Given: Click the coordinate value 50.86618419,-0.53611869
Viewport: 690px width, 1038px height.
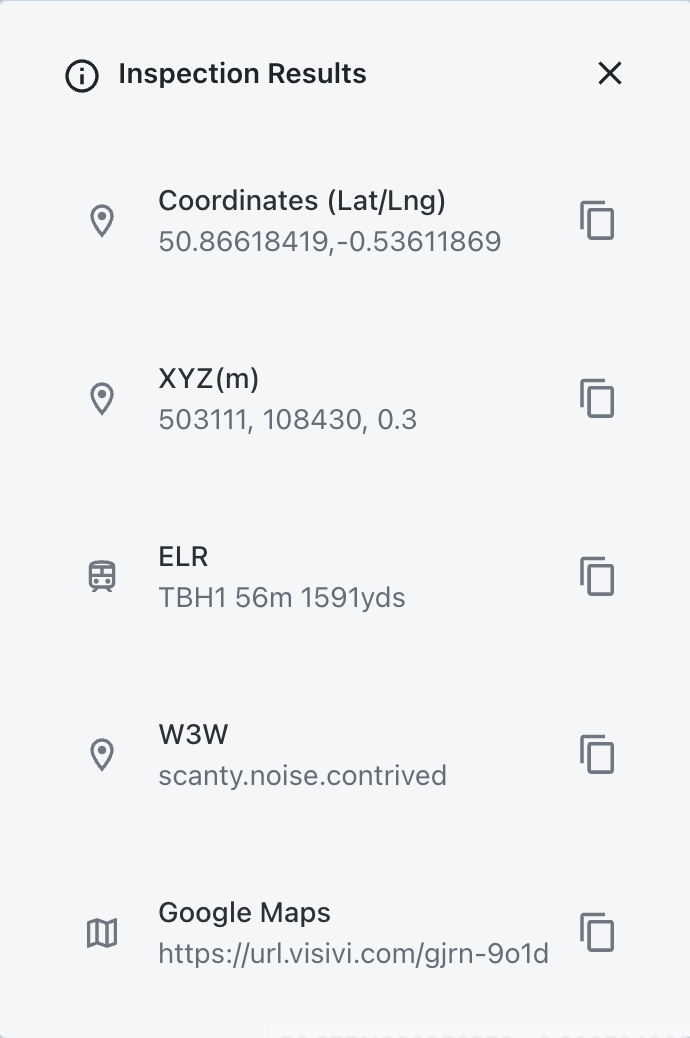Looking at the screenshot, I should pyautogui.click(x=329, y=242).
